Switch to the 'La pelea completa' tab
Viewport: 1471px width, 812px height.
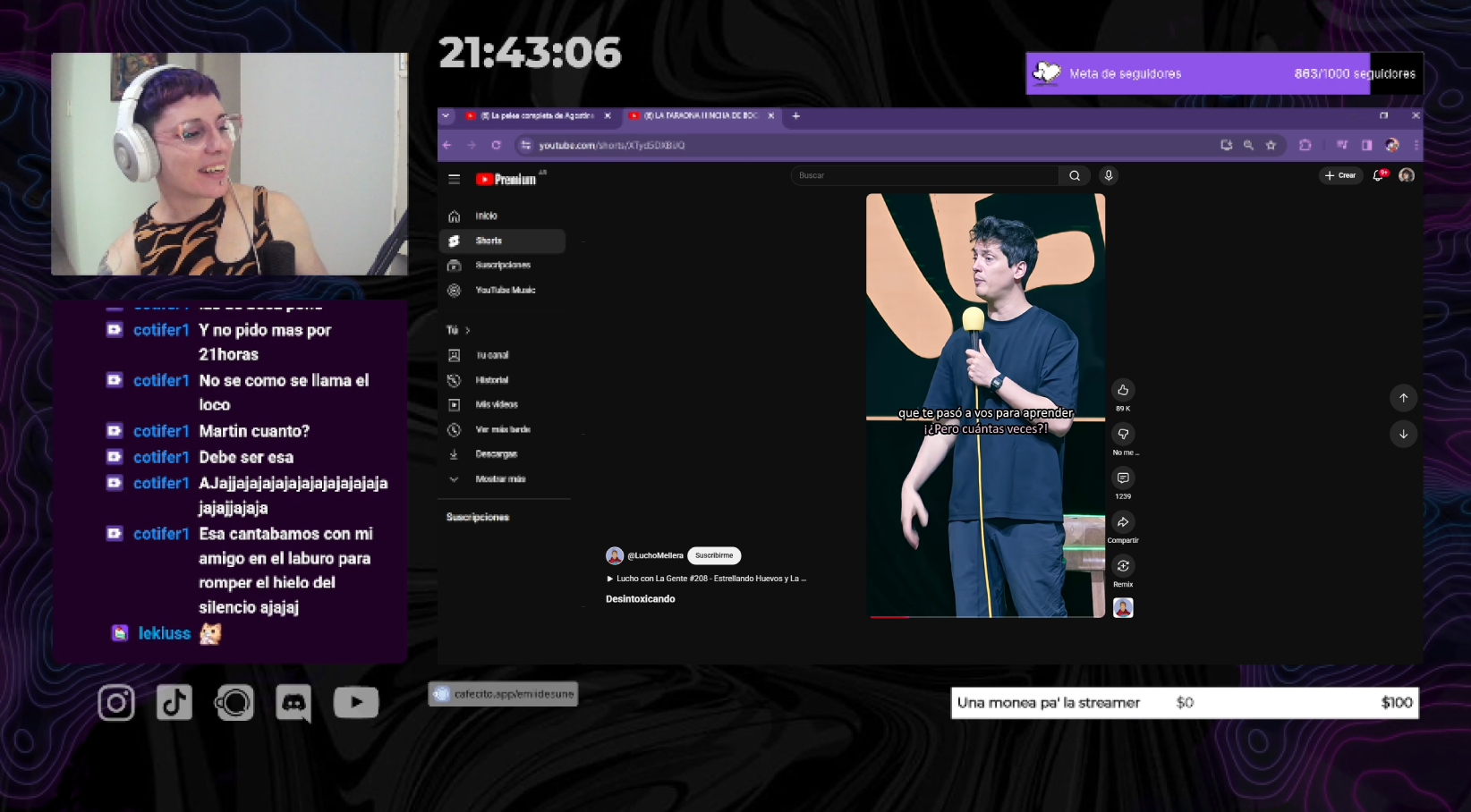pos(537,115)
